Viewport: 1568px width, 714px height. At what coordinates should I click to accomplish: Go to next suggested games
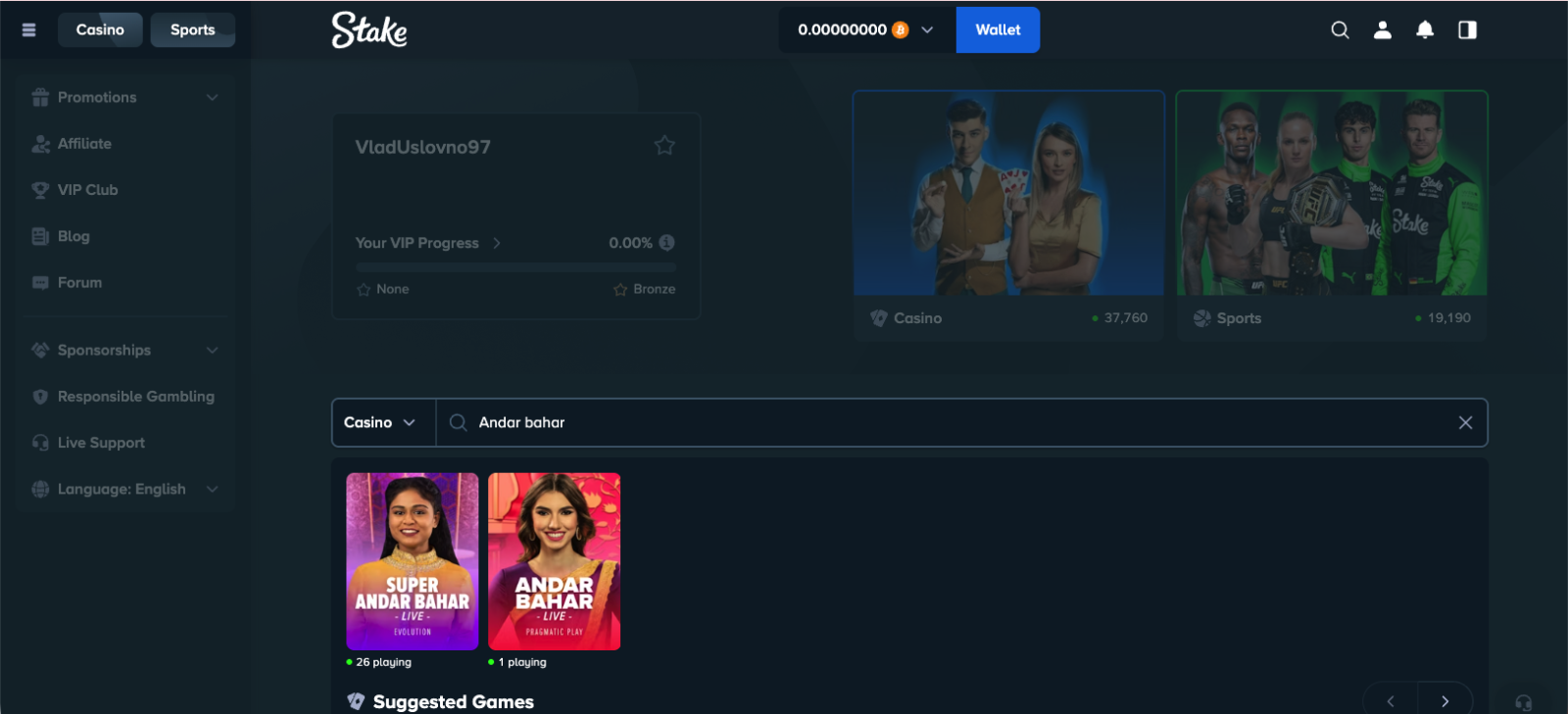[x=1445, y=701]
